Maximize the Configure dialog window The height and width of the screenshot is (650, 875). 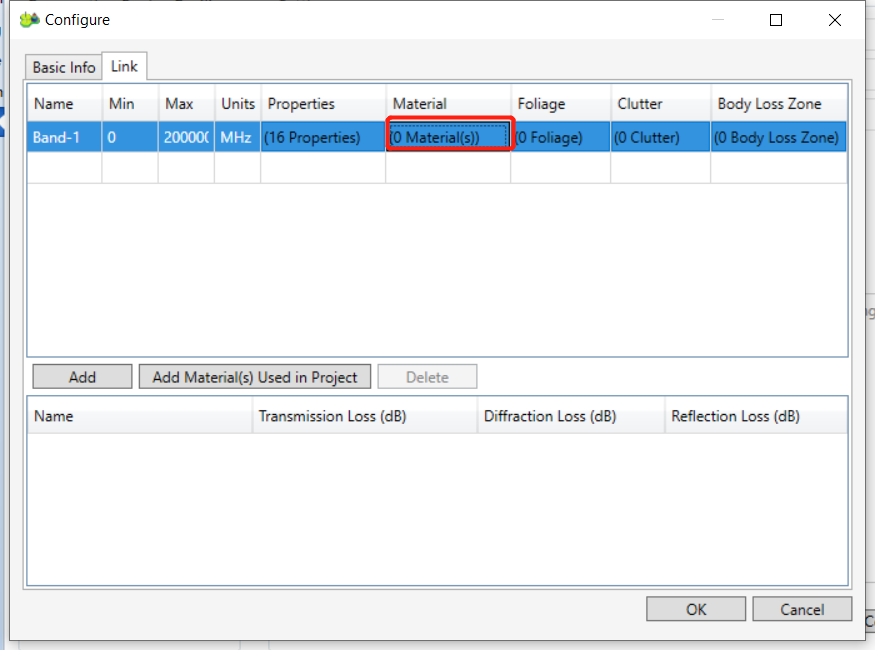coord(776,20)
